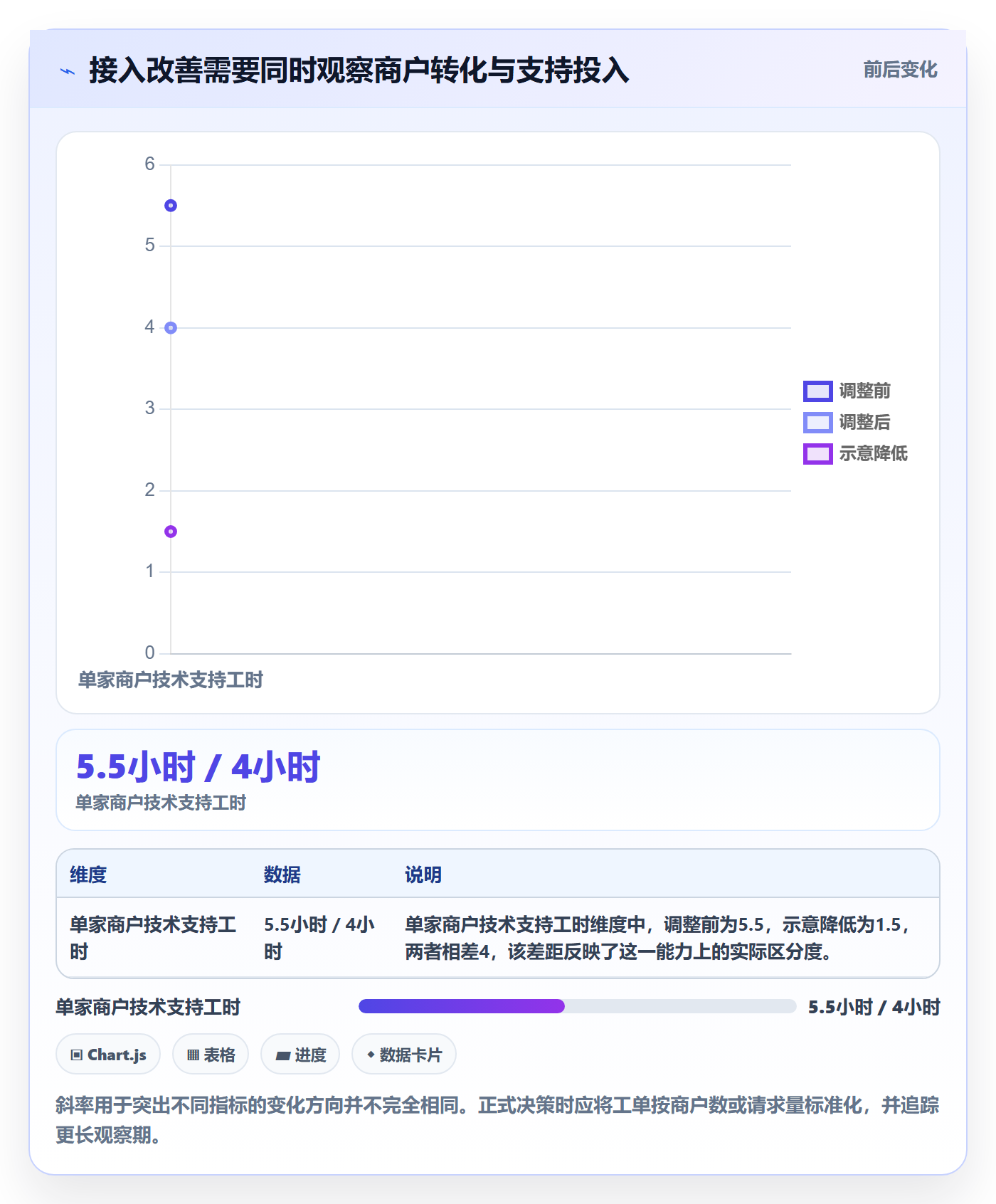Image resolution: width=996 pixels, height=1204 pixels.
Task: Click the 示意降低 purple legend color box
Action: (818, 454)
